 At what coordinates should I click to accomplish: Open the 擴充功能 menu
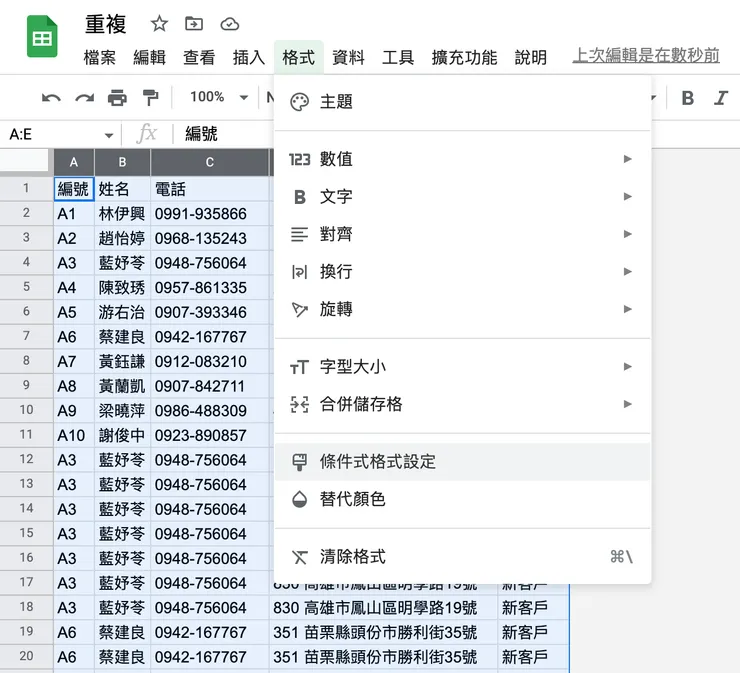(x=464, y=57)
